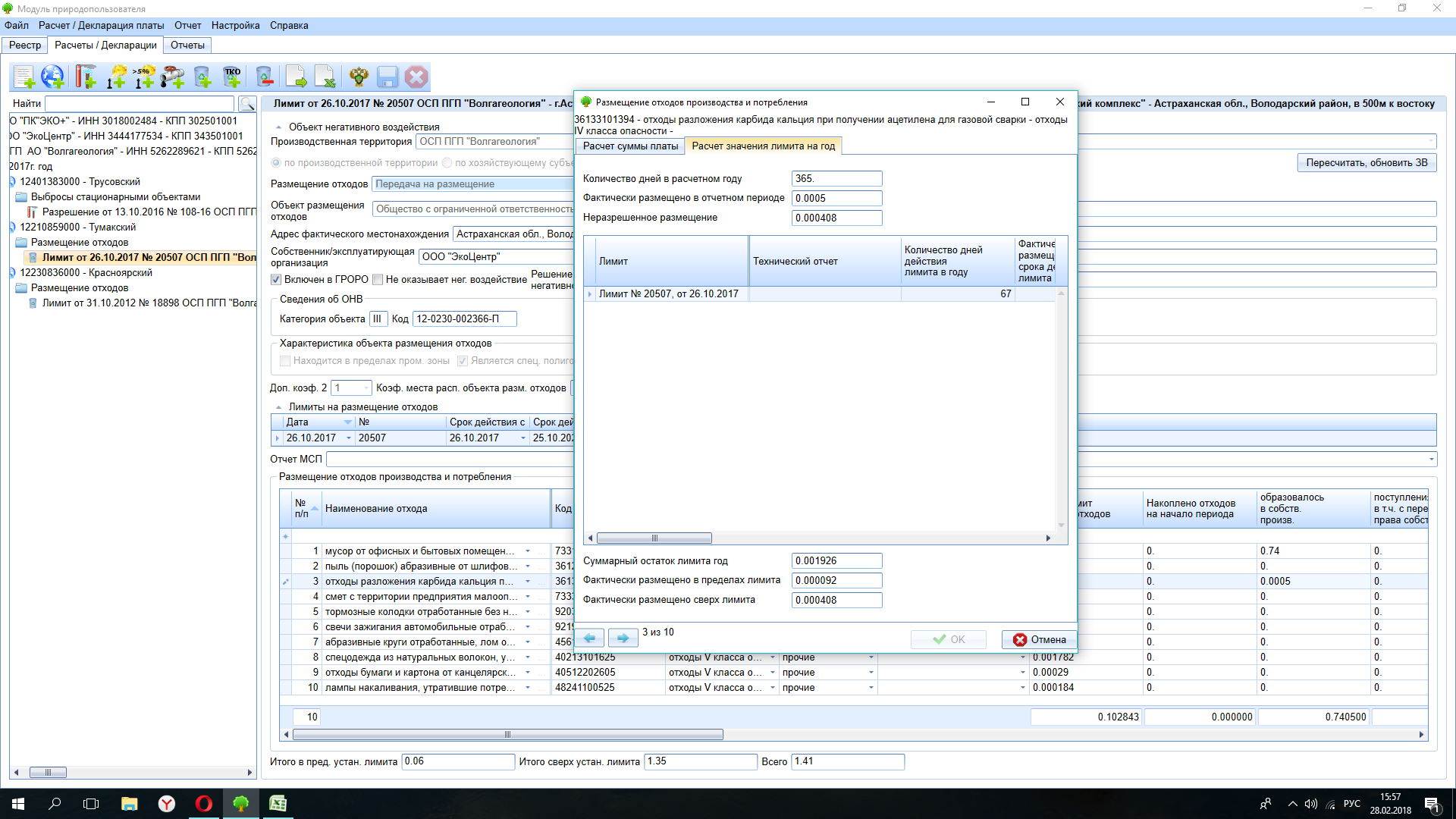
Task: Click the dialog's horizontal scrollbar thumb
Action: [654, 538]
